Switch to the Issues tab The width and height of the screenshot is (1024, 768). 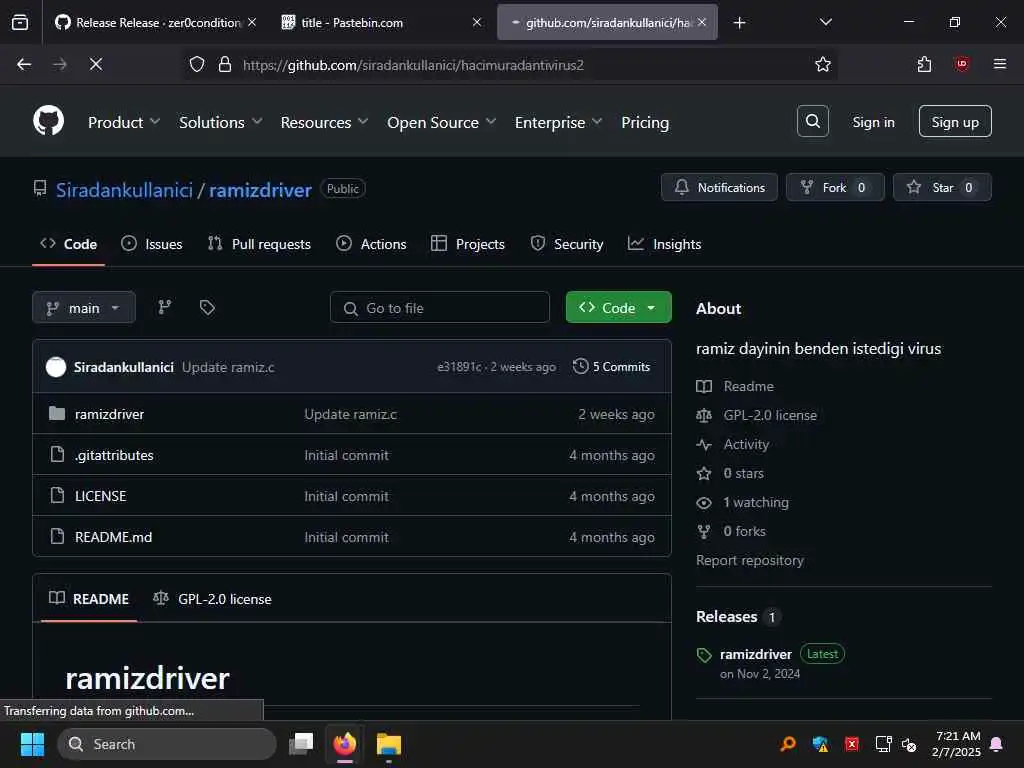152,244
